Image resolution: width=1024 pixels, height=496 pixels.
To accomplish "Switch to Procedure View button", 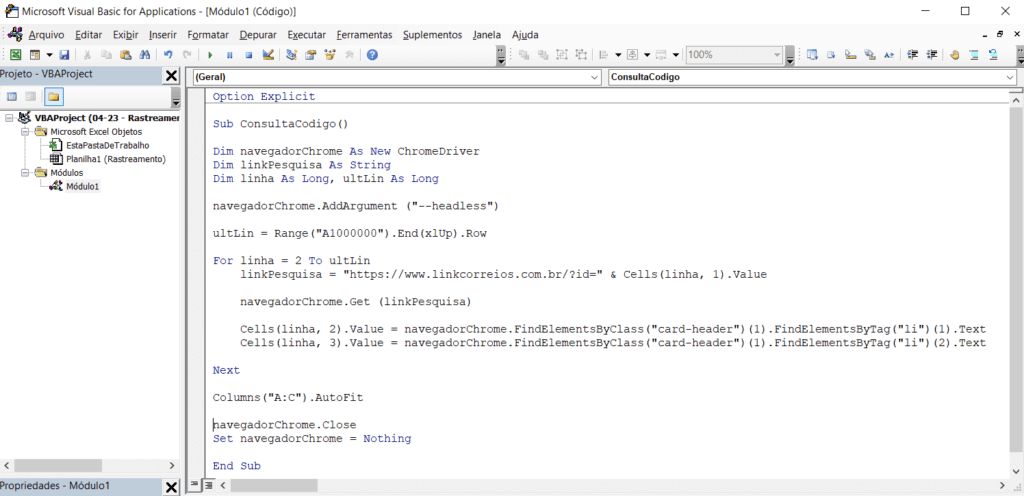I will point(194,486).
